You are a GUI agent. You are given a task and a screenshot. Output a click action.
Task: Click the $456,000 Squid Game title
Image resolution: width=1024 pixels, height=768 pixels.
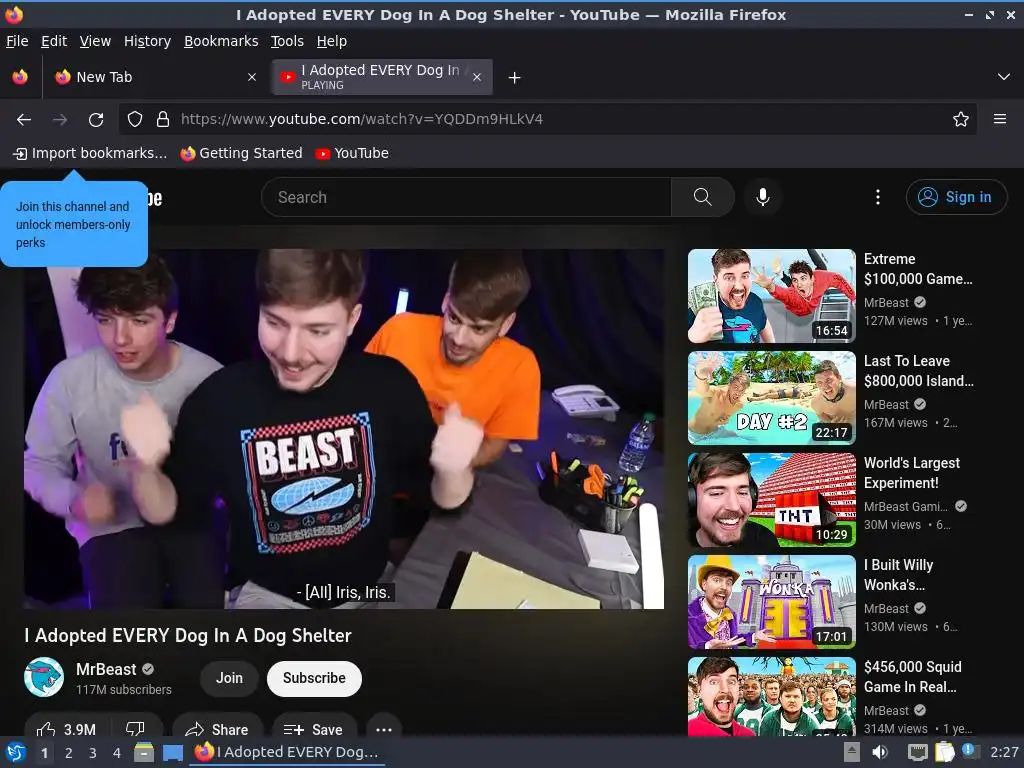coord(912,677)
